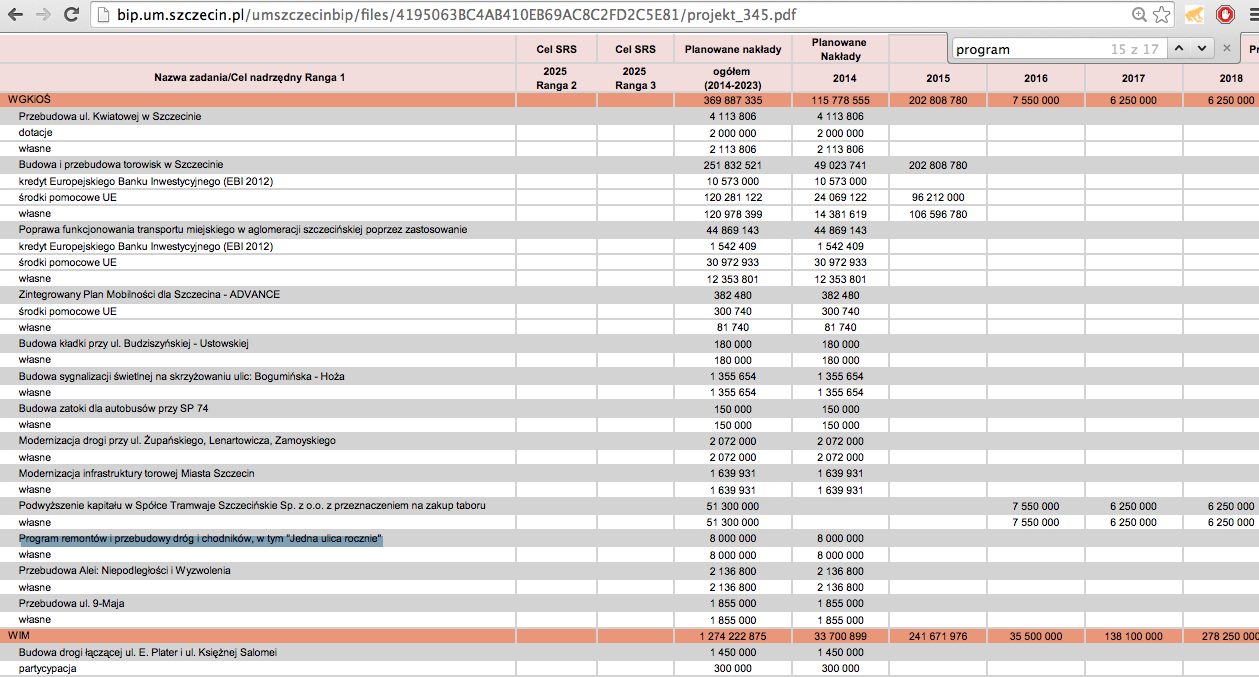Click the total value "30 972 933" under Poprawa funkcjonowania
Viewport: 1259px width, 677px height.
click(x=733, y=262)
